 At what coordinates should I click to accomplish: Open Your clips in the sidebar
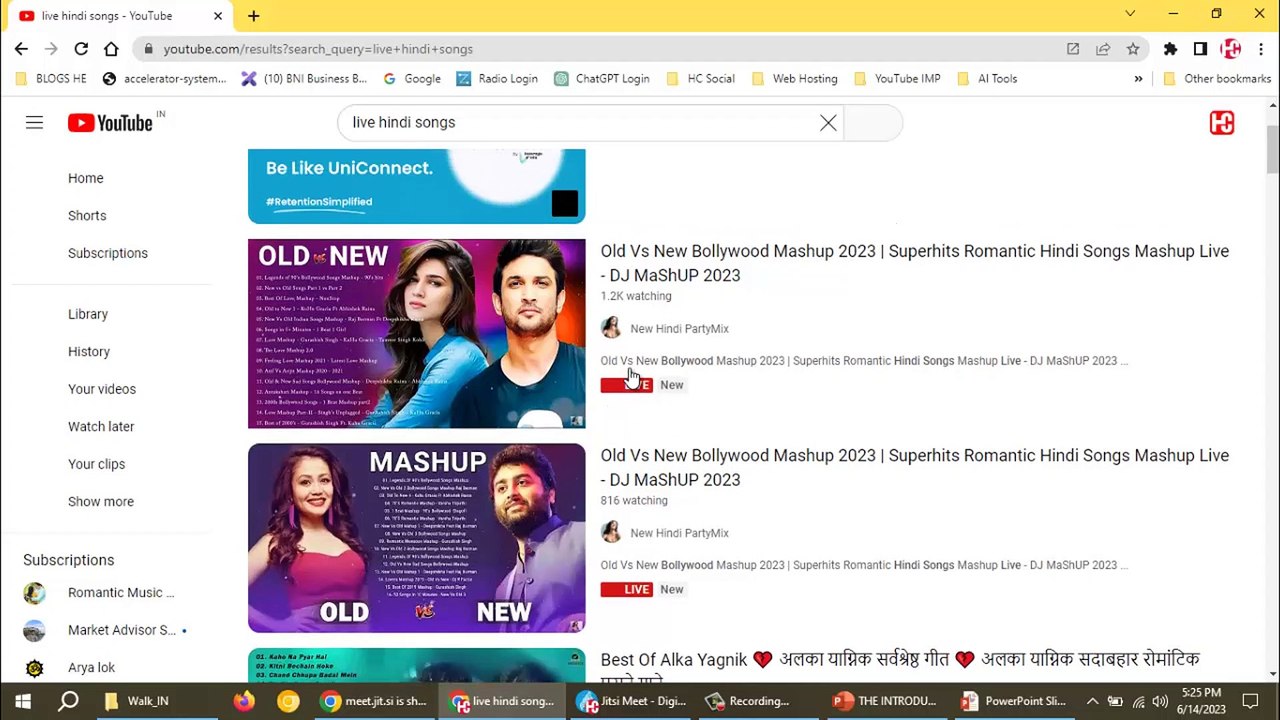(x=96, y=464)
